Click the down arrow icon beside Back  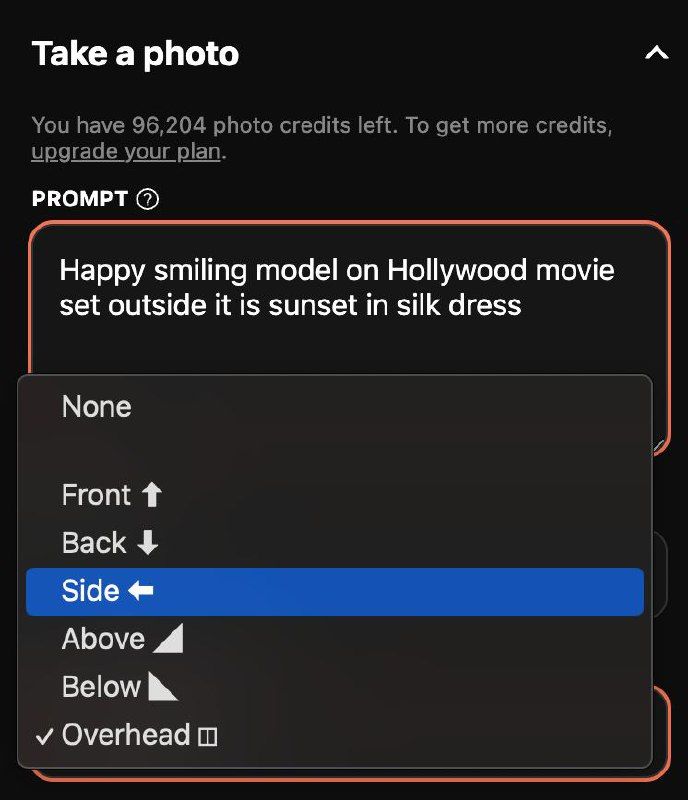coord(147,543)
